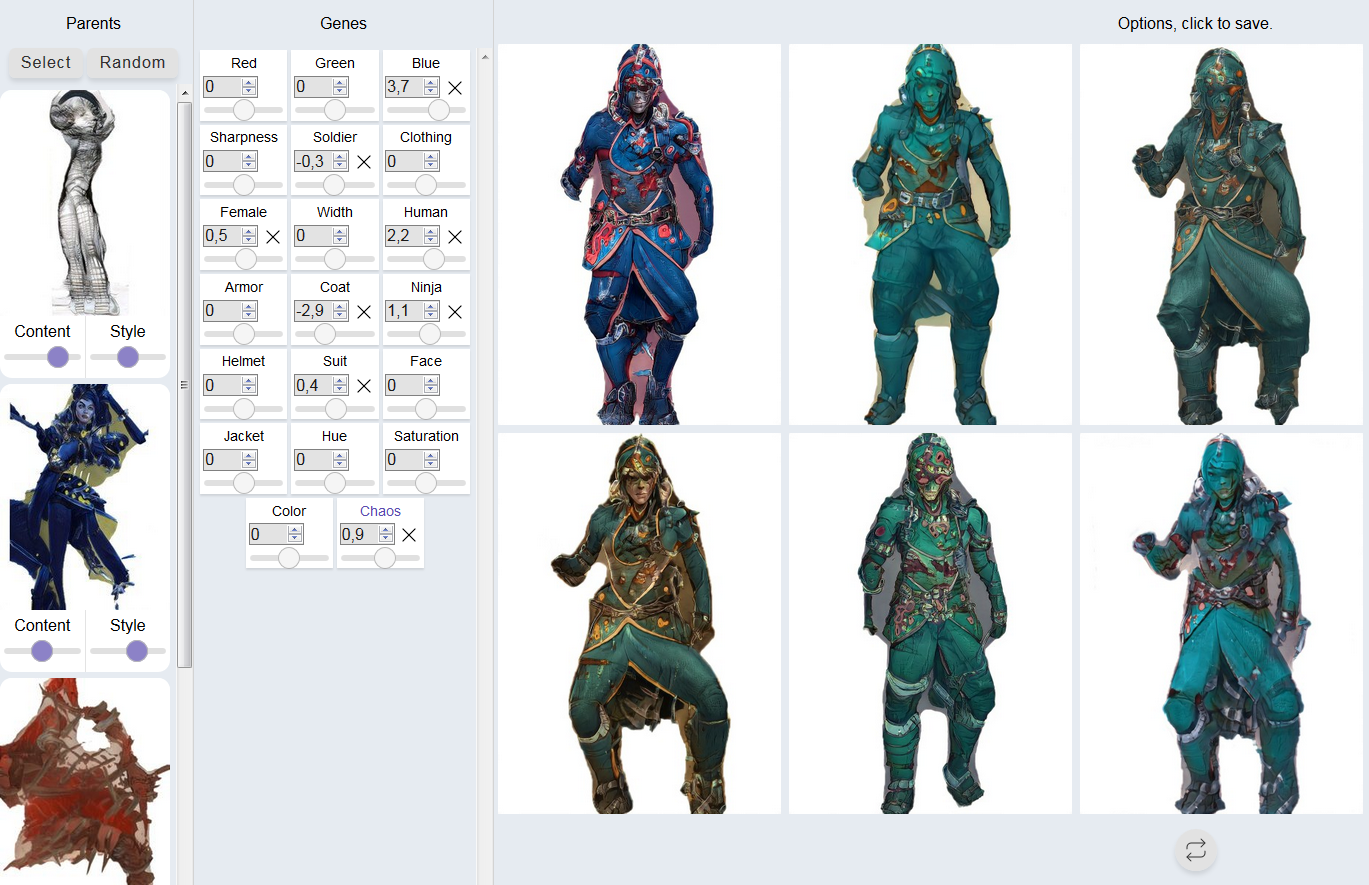This screenshot has height=885, width=1369.
Task: Clear the Chaos gene using its X icon
Action: click(x=409, y=535)
